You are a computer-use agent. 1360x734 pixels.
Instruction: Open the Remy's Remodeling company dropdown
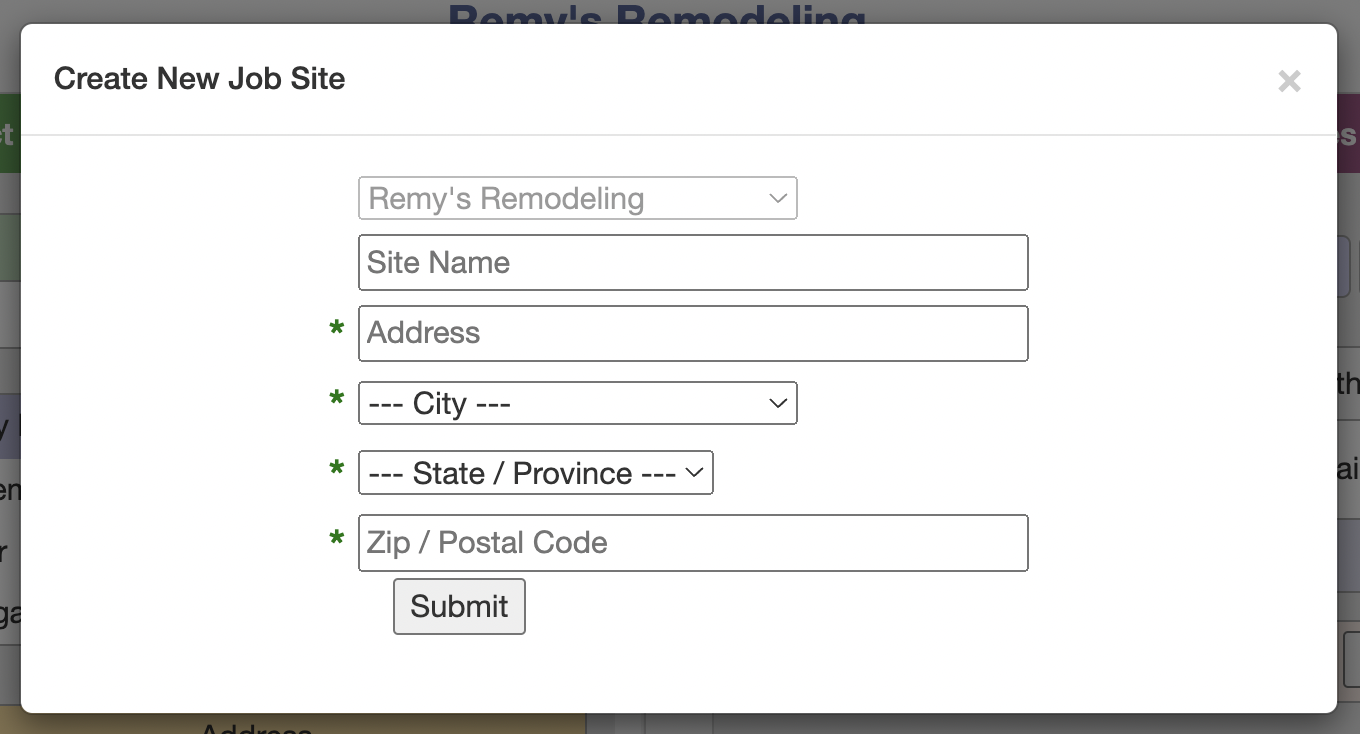coord(577,198)
